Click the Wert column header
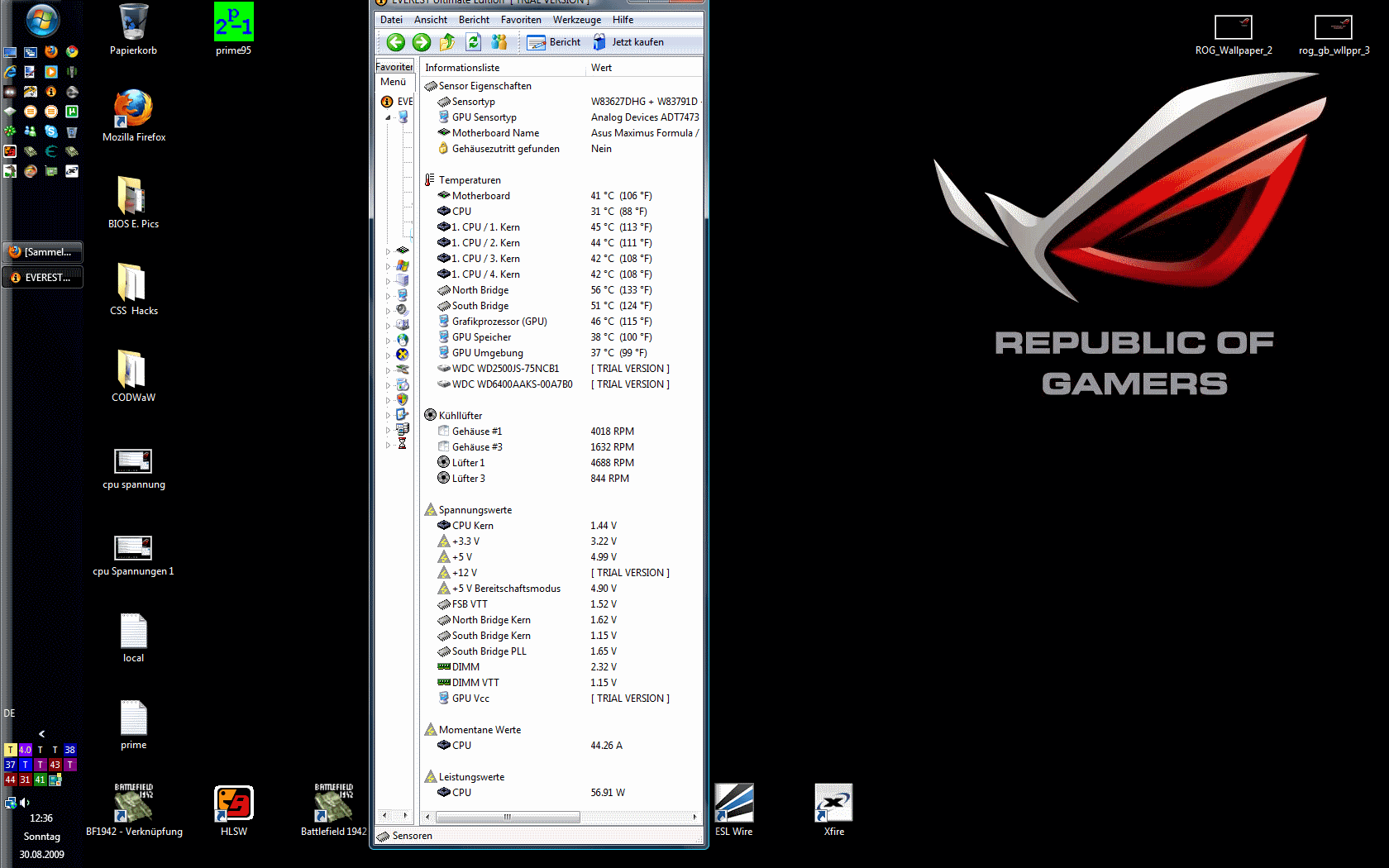1389x868 pixels. click(x=644, y=68)
